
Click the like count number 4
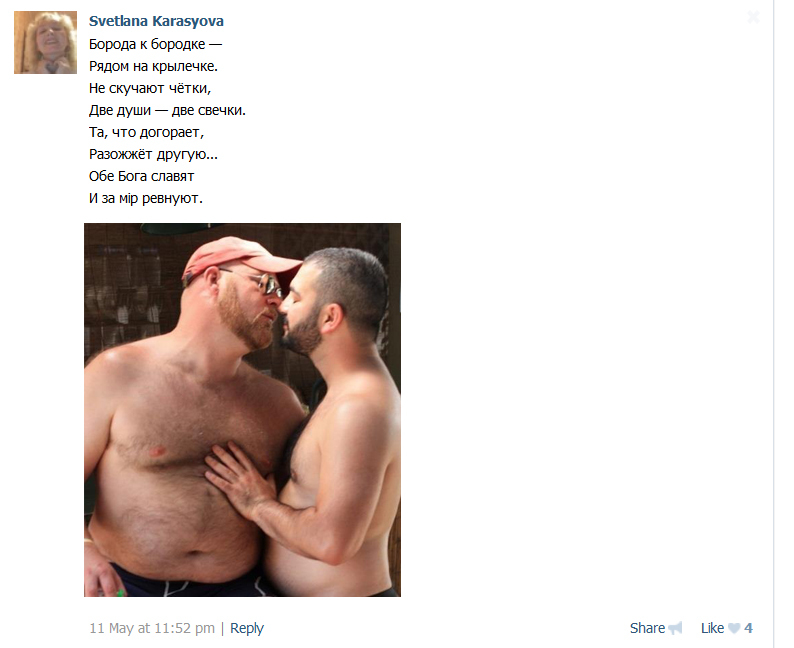pos(748,628)
